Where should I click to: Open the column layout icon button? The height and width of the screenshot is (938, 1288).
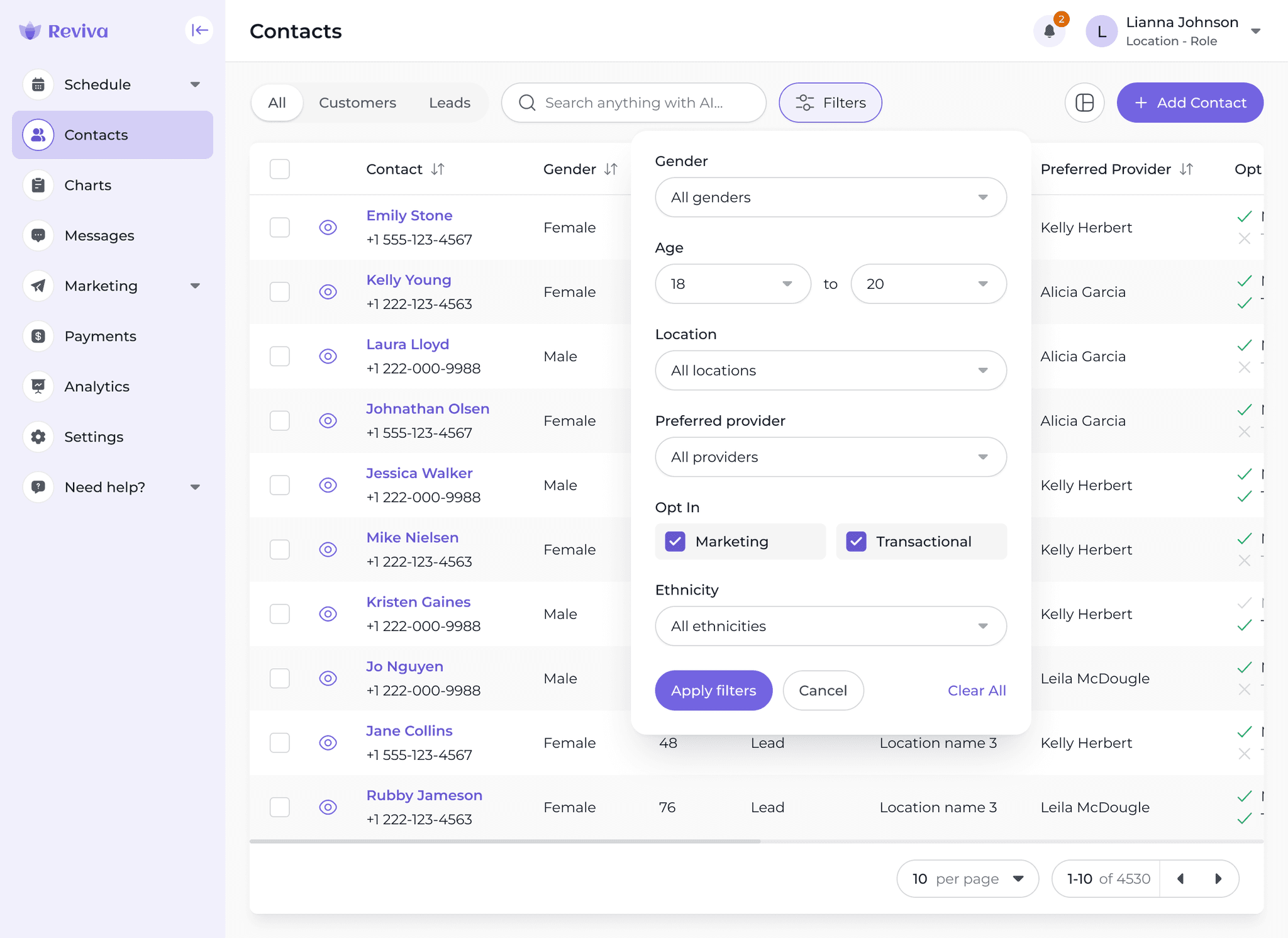coord(1084,103)
